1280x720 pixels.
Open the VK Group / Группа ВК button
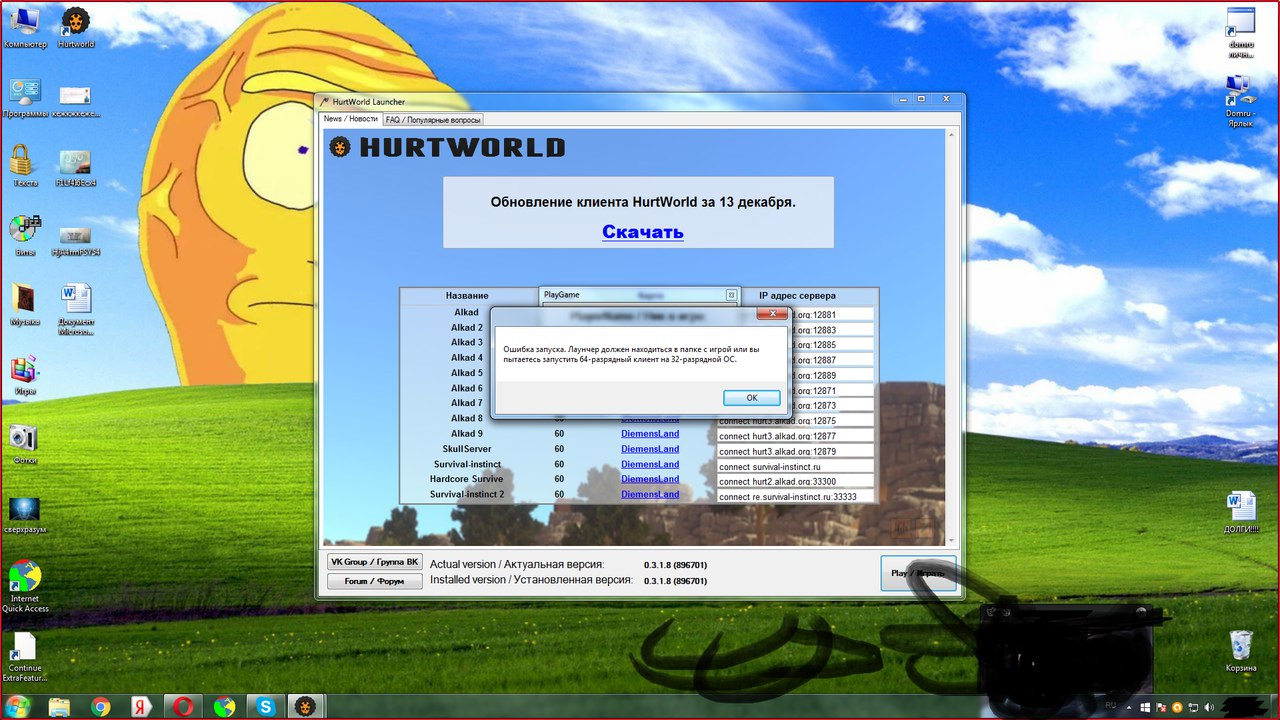pyautogui.click(x=375, y=562)
